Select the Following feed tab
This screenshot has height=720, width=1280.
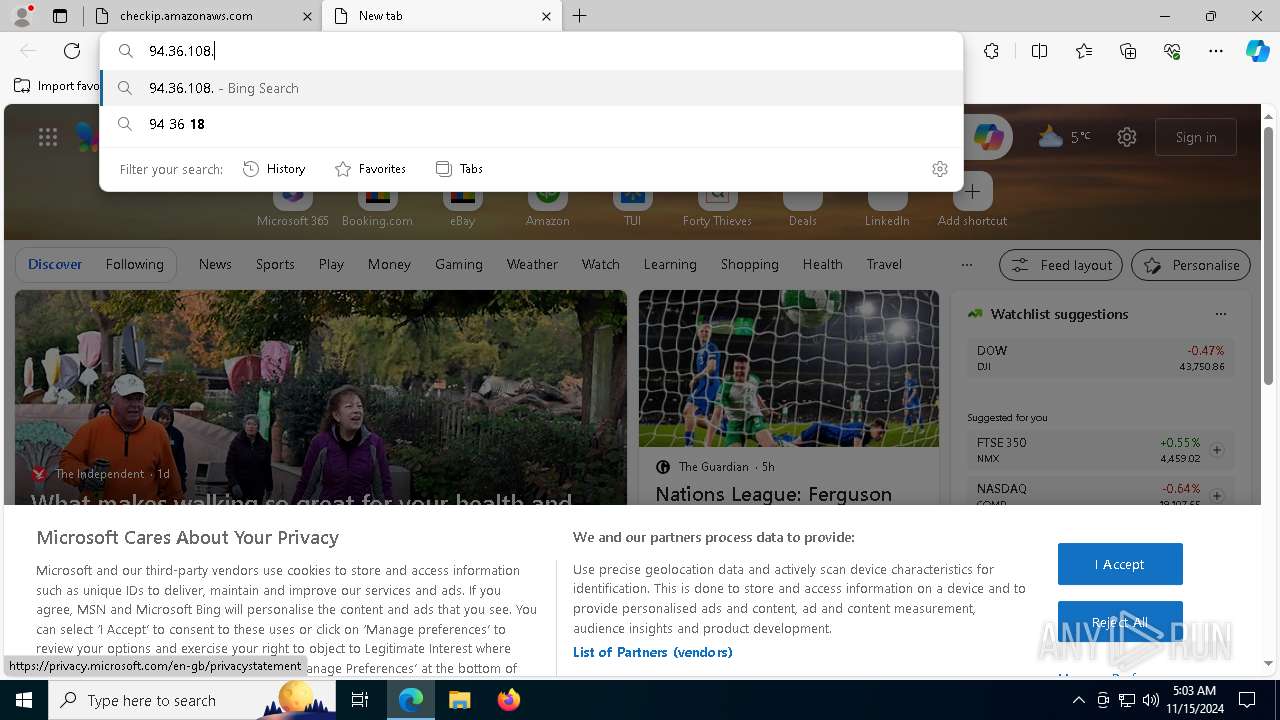point(134,264)
